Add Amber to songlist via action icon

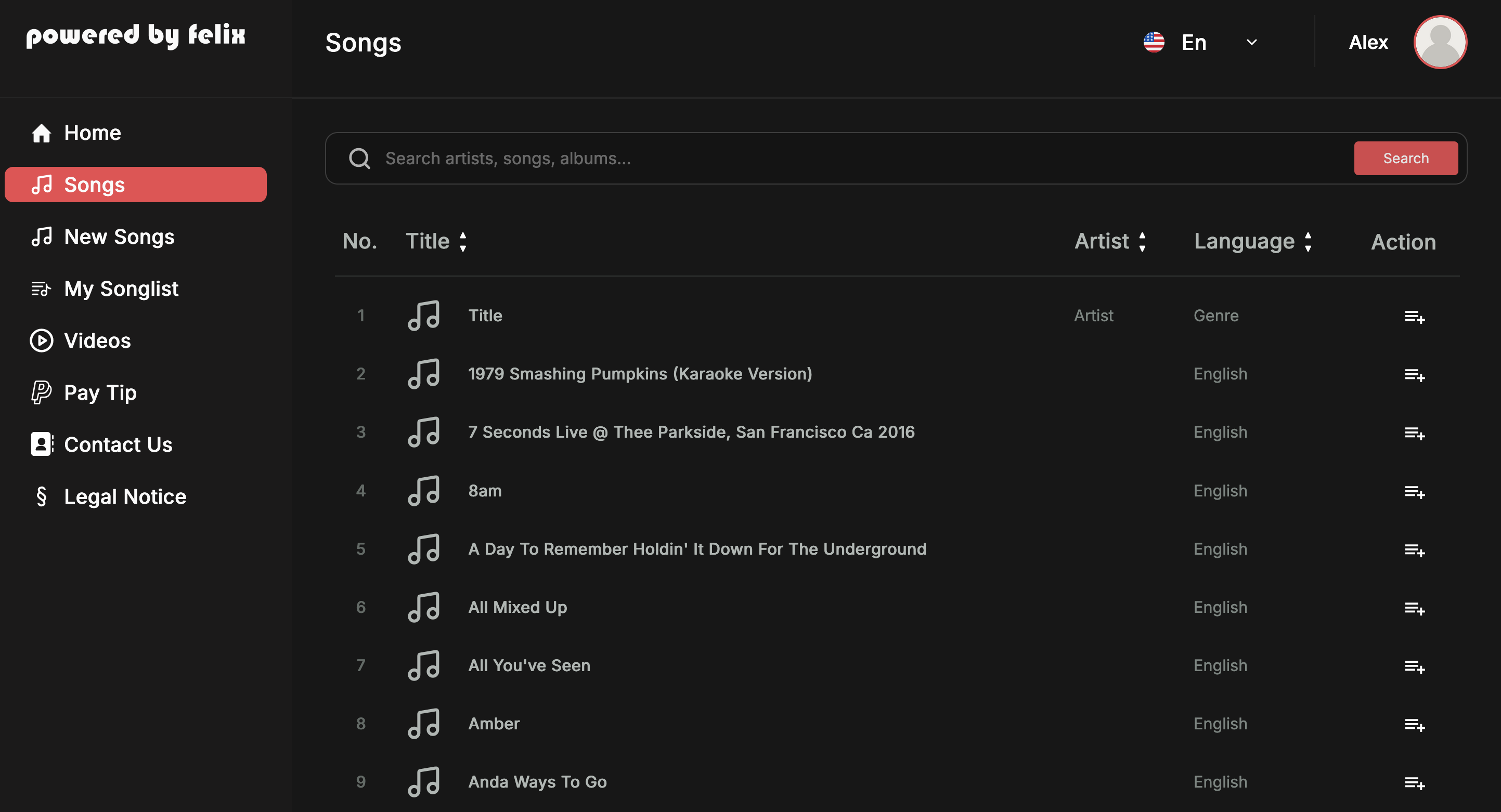coord(1414,725)
